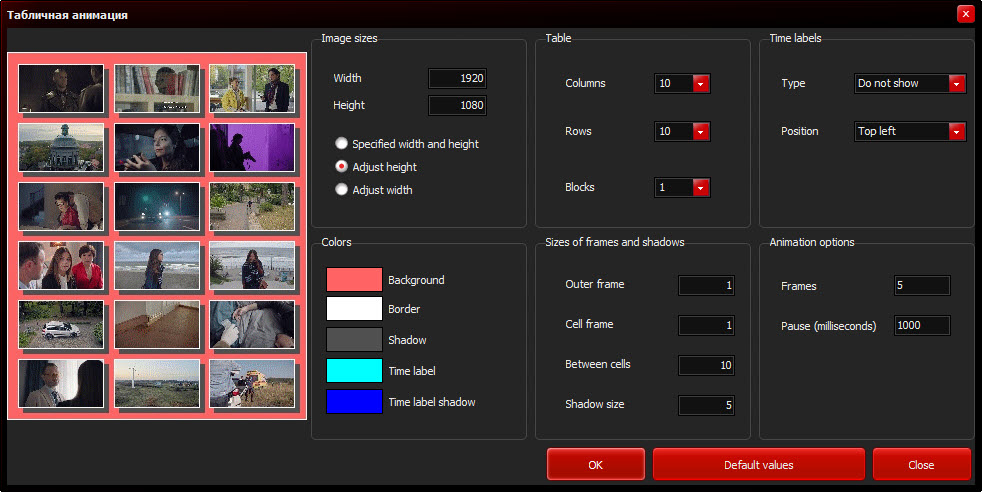Click the Time label shadow text
The width and height of the screenshot is (982, 492).
pos(432,402)
